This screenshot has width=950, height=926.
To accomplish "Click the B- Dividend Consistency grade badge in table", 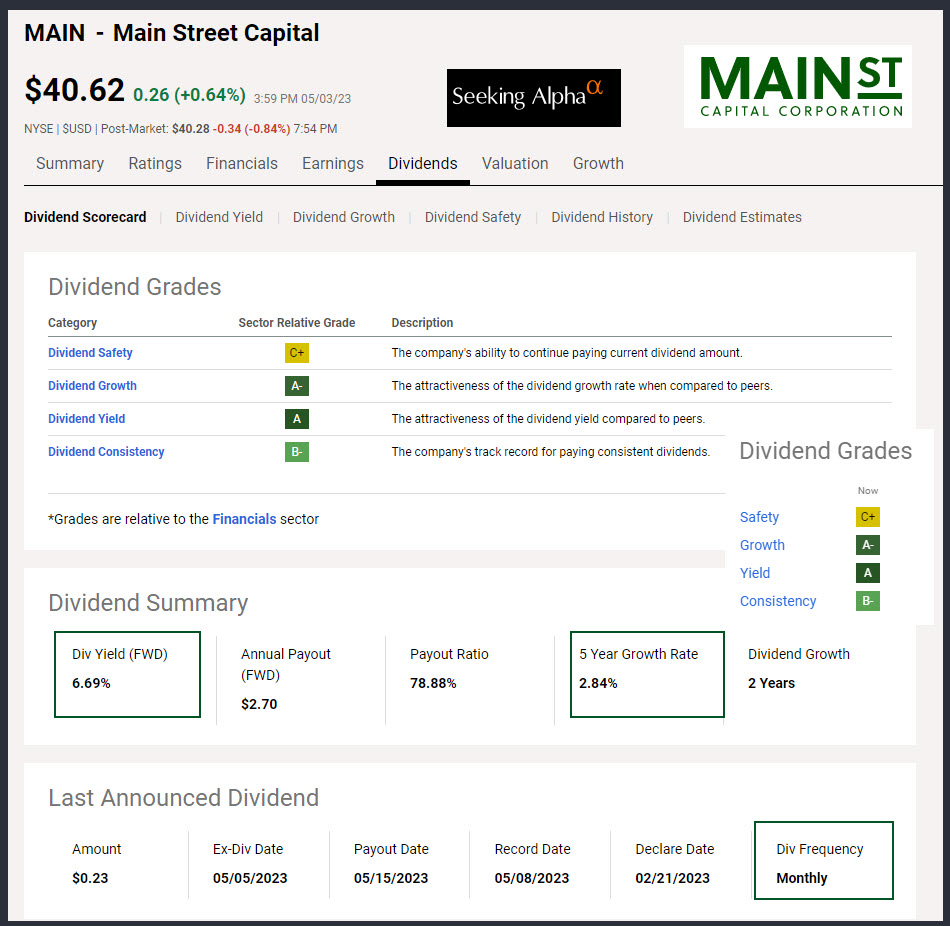I will (x=296, y=452).
